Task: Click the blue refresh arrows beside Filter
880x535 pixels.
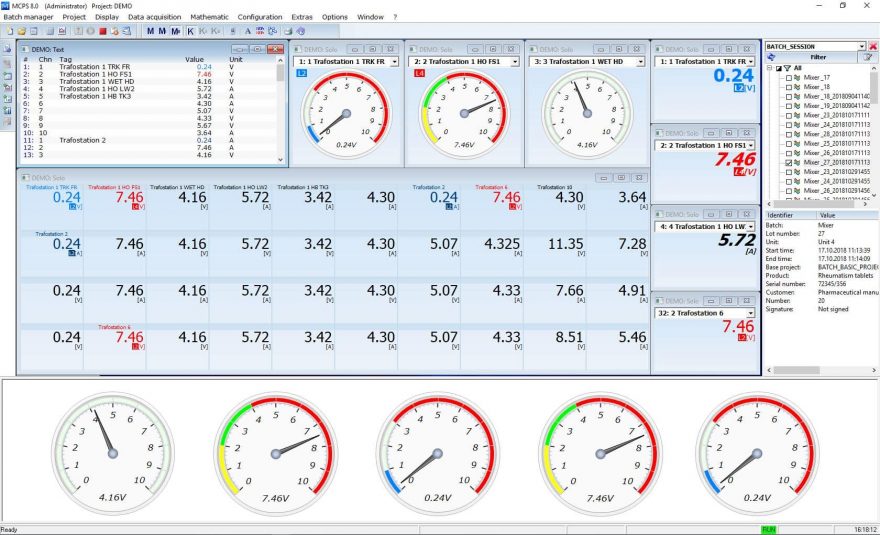Action: (x=771, y=58)
